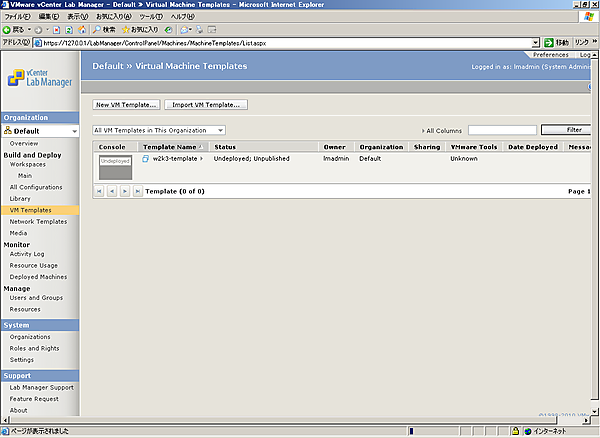The image size is (600, 438).
Task: Open Network Templates in the sidebar
Action: click(x=38, y=221)
